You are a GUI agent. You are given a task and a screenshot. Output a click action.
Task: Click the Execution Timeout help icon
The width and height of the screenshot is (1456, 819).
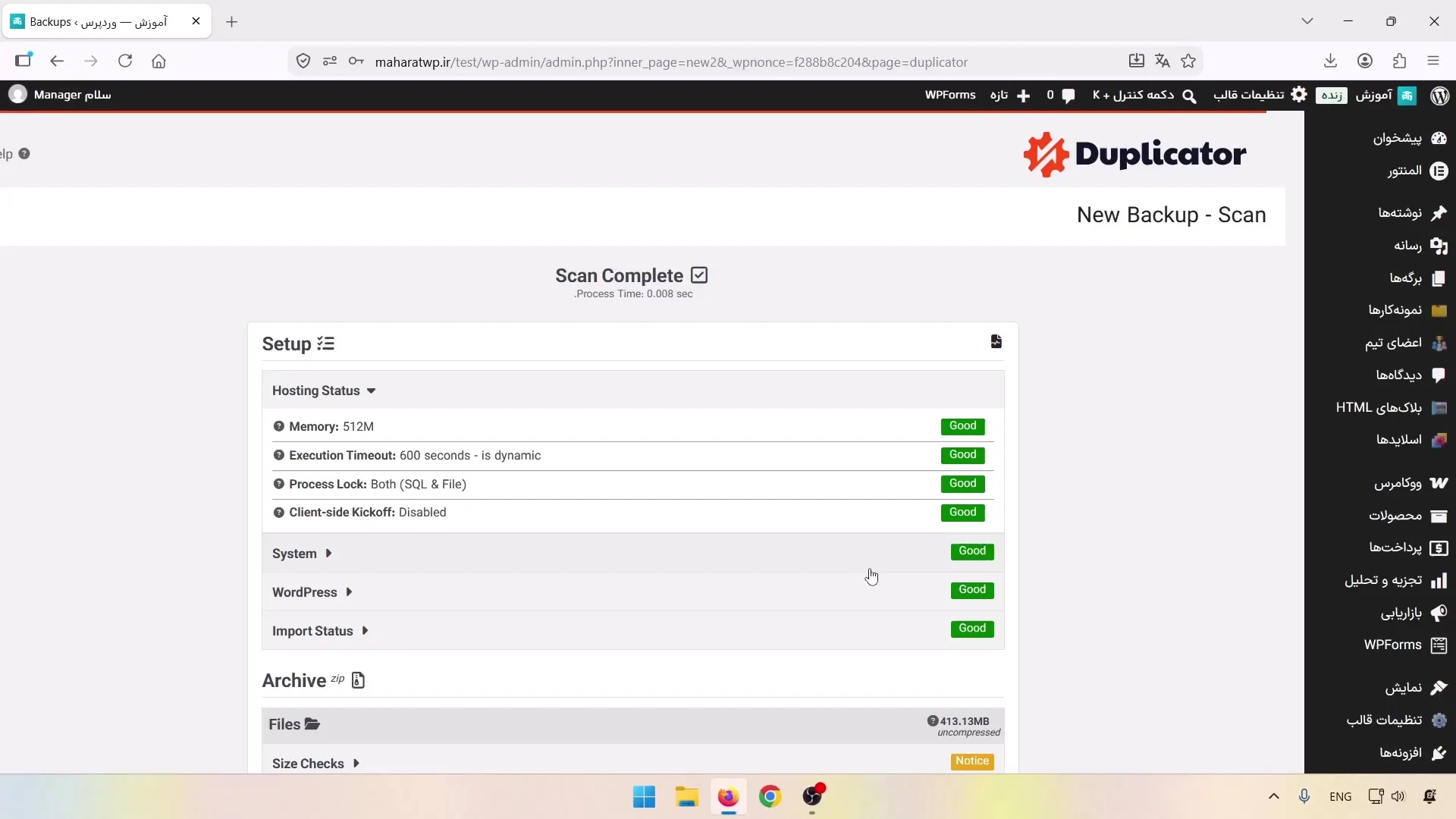[279, 455]
